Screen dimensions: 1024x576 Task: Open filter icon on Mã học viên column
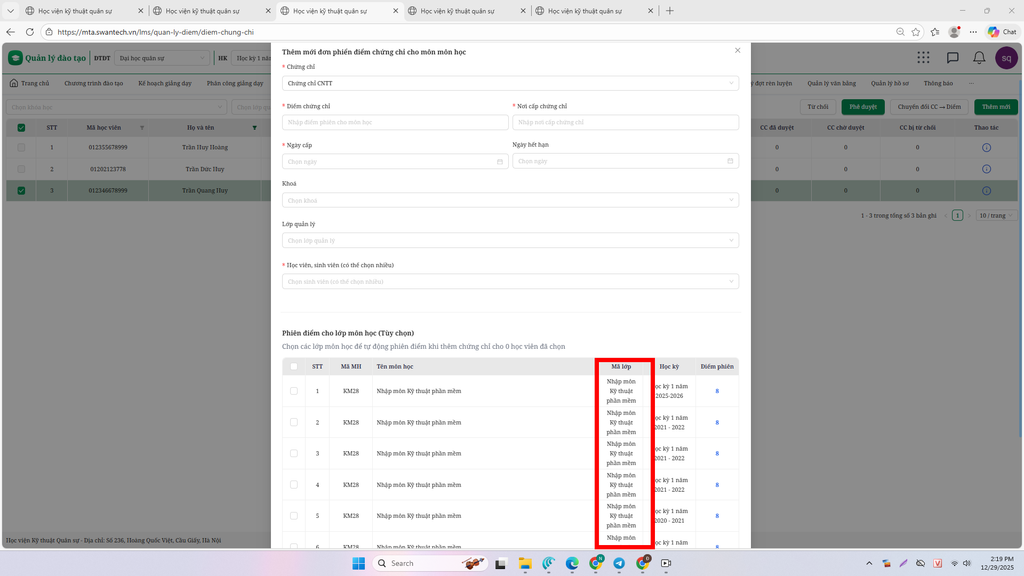pyautogui.click(x=142, y=128)
